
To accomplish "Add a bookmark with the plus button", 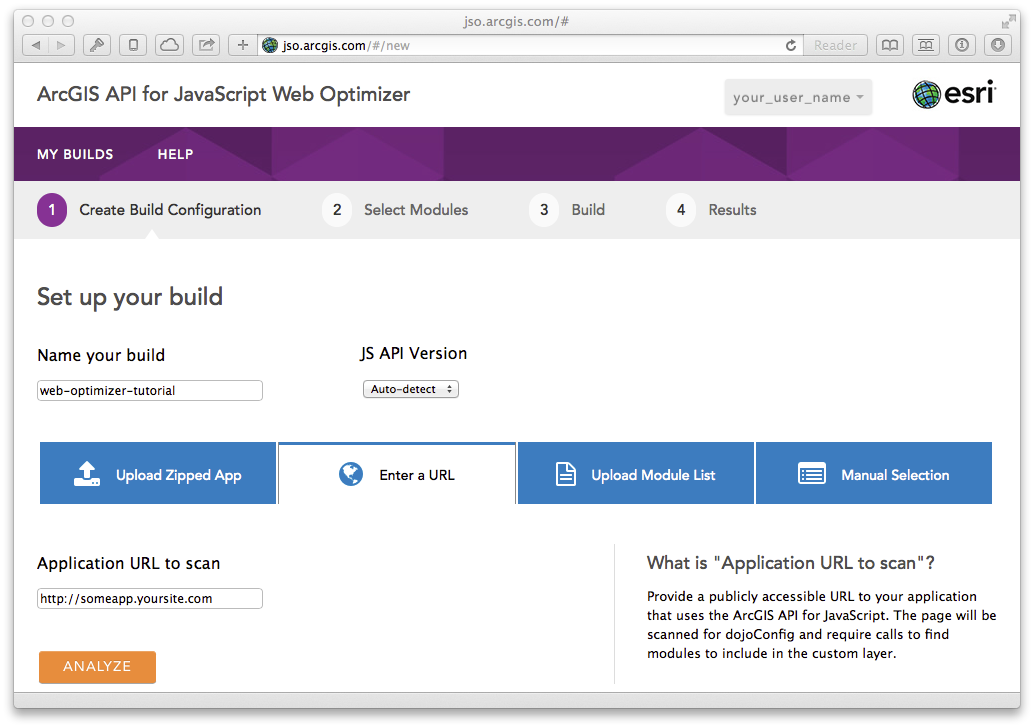I will tap(243, 46).
